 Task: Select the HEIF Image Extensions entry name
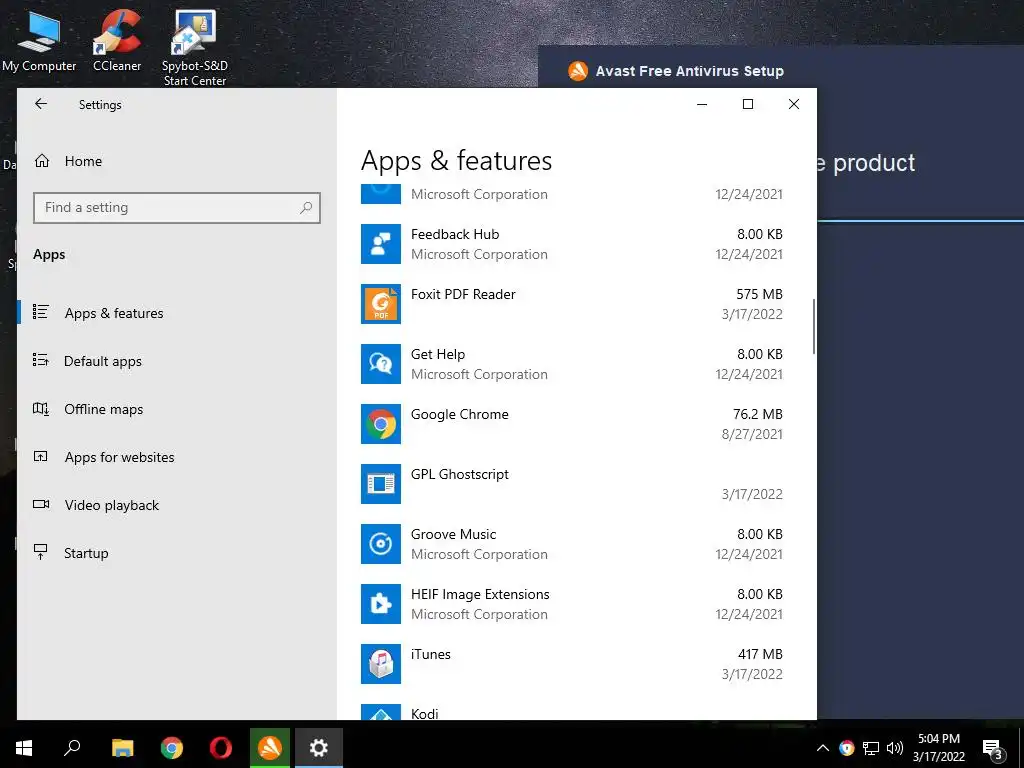tap(480, 594)
